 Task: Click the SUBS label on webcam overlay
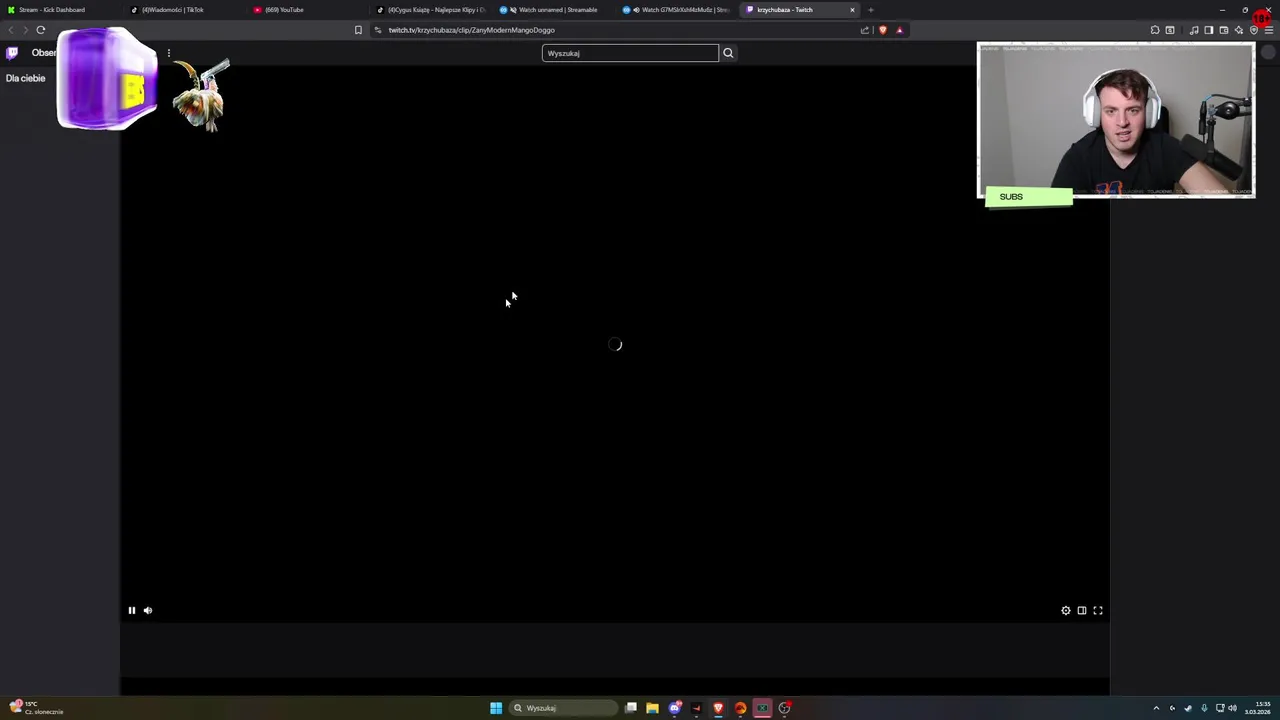[x=1011, y=197]
